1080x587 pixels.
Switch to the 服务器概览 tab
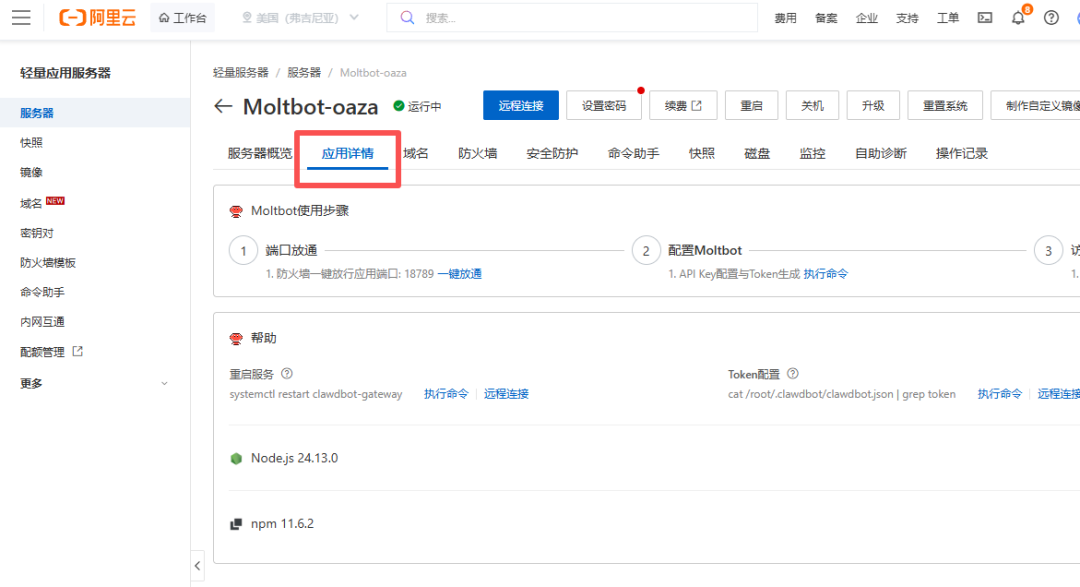coord(260,154)
